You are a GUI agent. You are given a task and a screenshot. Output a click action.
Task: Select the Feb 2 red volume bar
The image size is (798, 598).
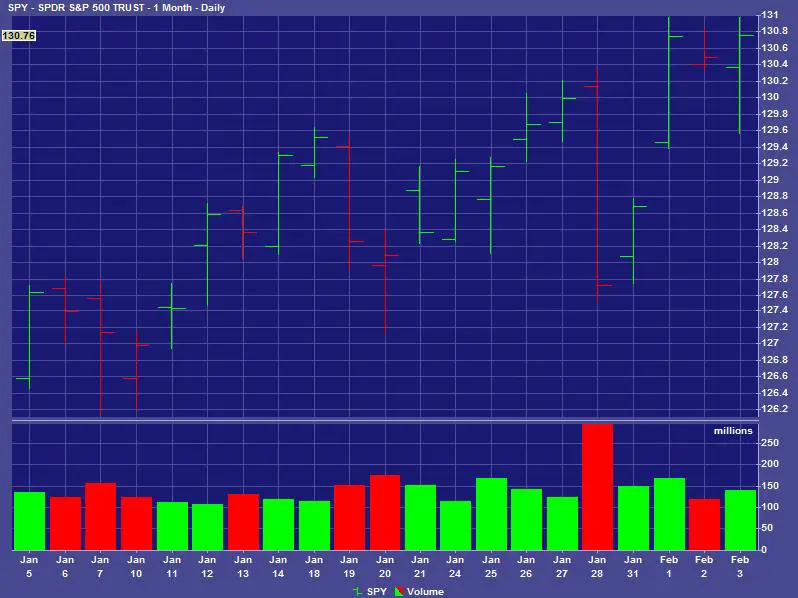(x=704, y=524)
